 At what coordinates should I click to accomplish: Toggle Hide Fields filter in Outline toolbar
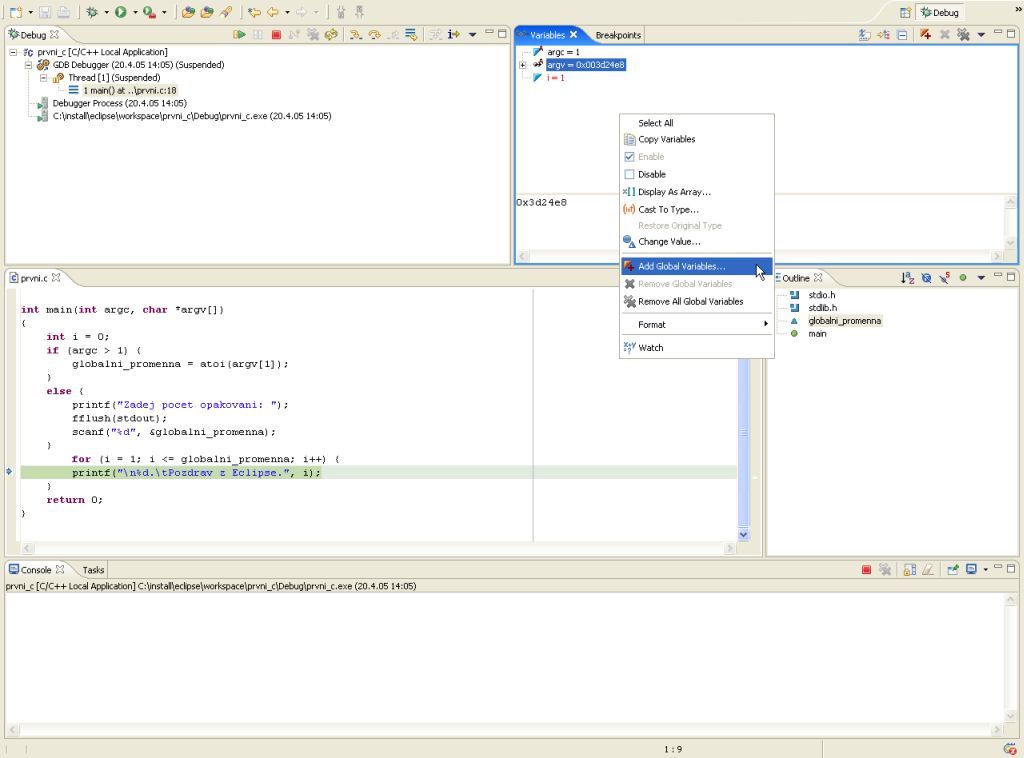pos(926,278)
